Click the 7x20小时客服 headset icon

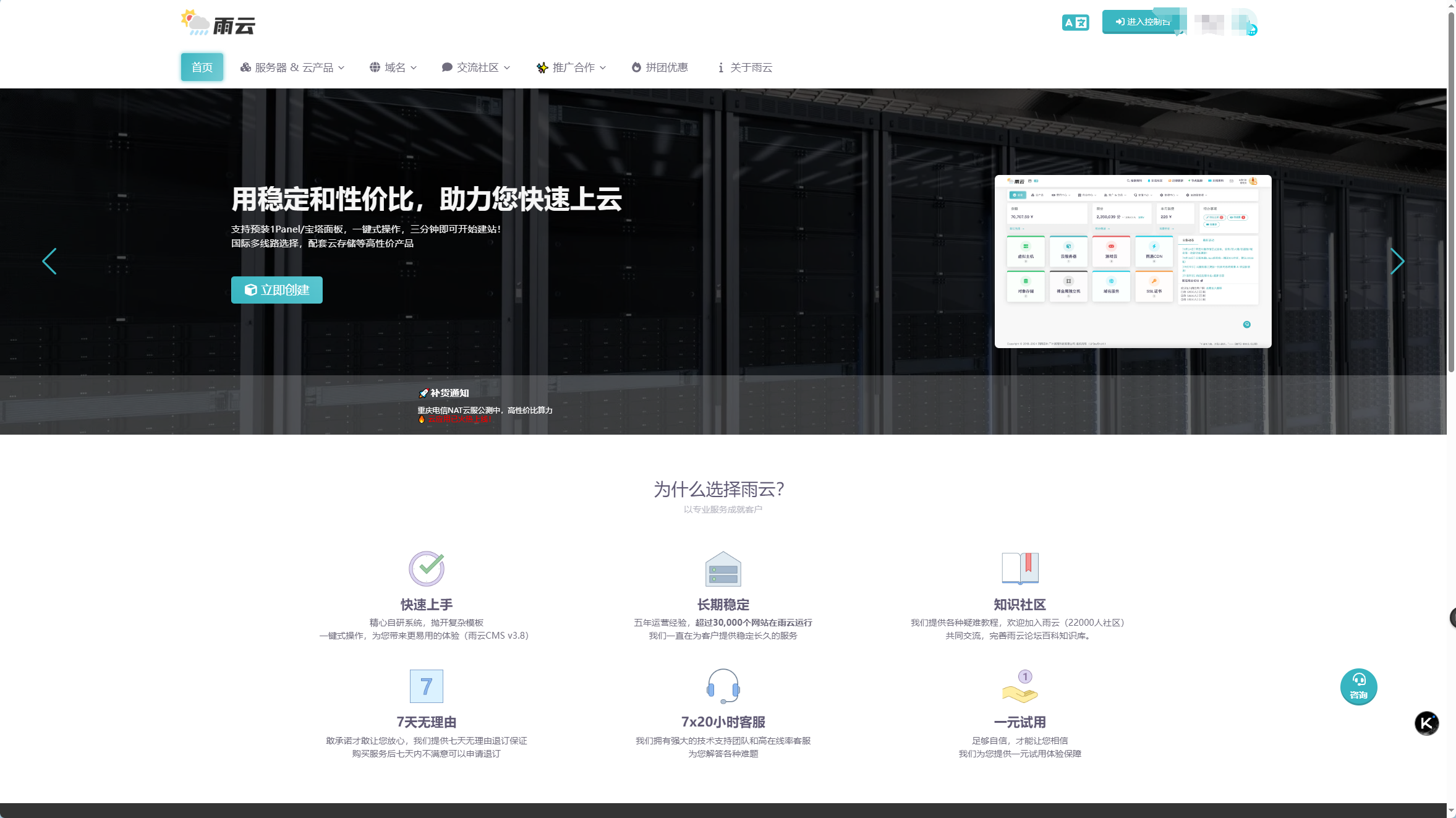point(723,686)
